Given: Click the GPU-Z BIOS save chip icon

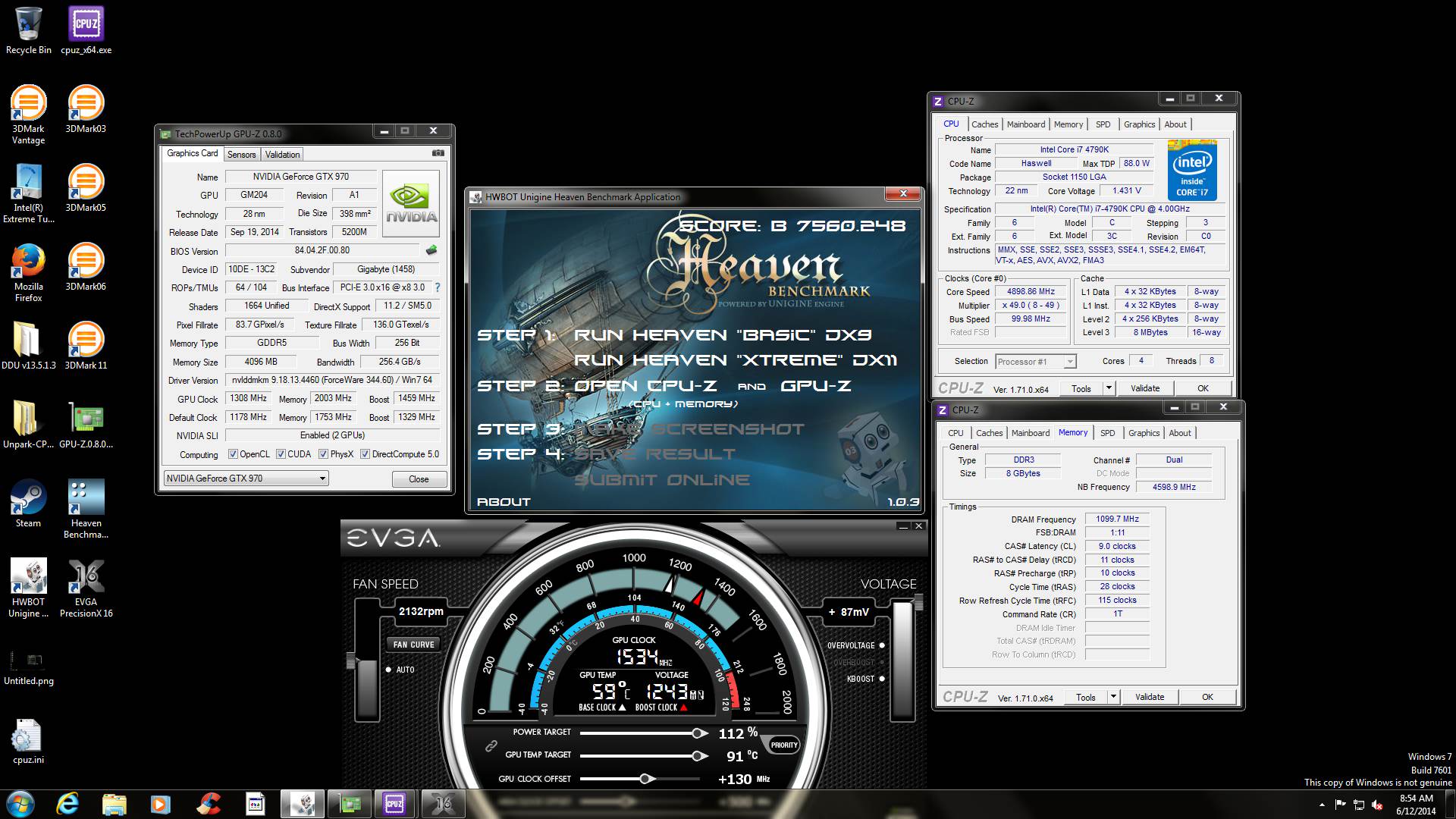Looking at the screenshot, I should [x=431, y=250].
